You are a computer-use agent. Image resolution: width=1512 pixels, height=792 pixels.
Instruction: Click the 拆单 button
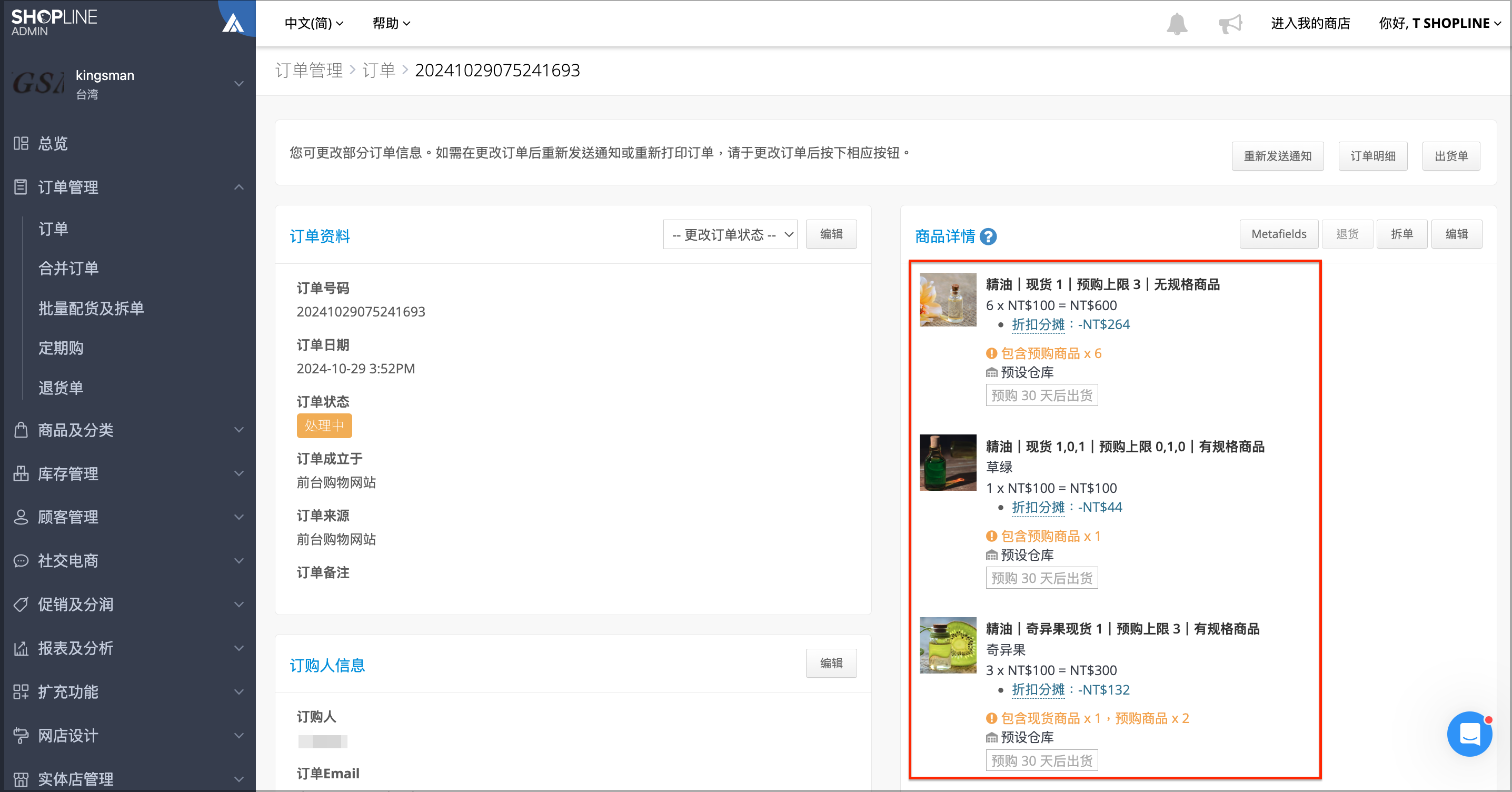tap(1401, 234)
